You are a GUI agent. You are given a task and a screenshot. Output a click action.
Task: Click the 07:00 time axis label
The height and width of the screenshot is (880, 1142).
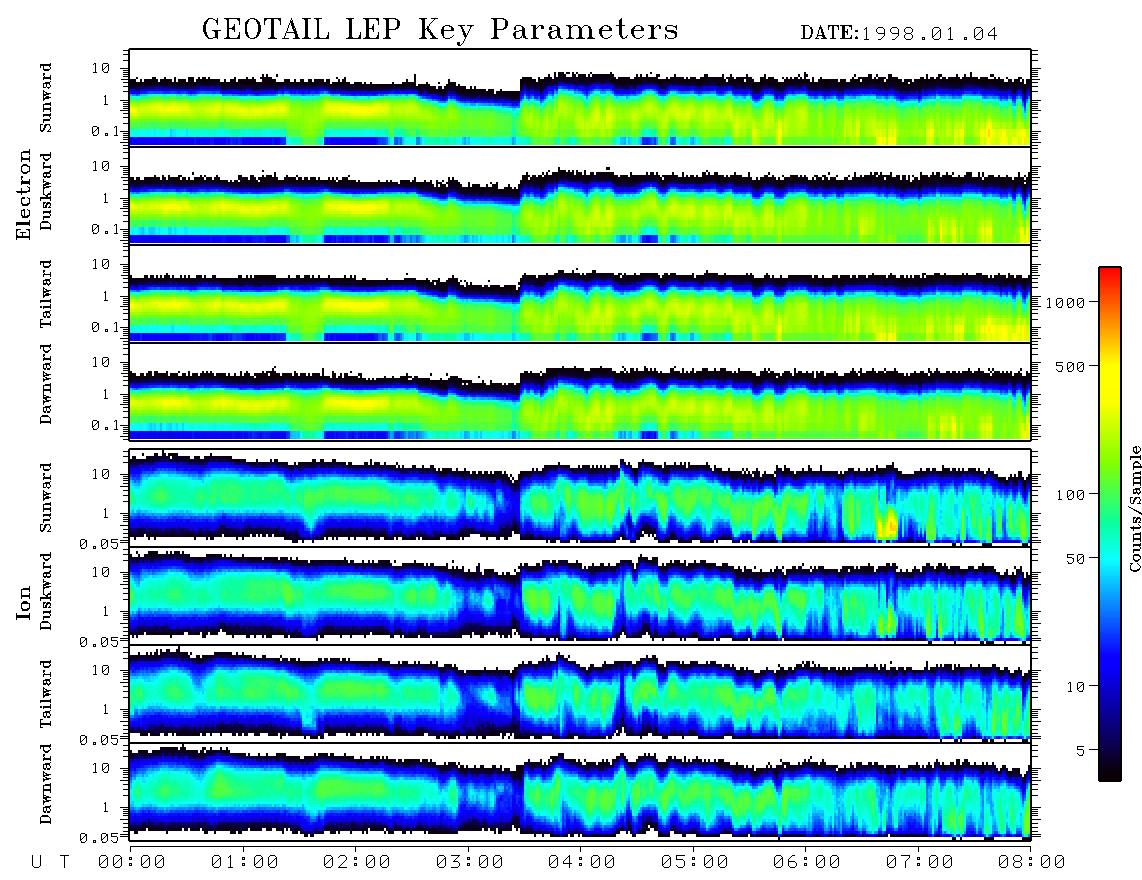(x=920, y=862)
